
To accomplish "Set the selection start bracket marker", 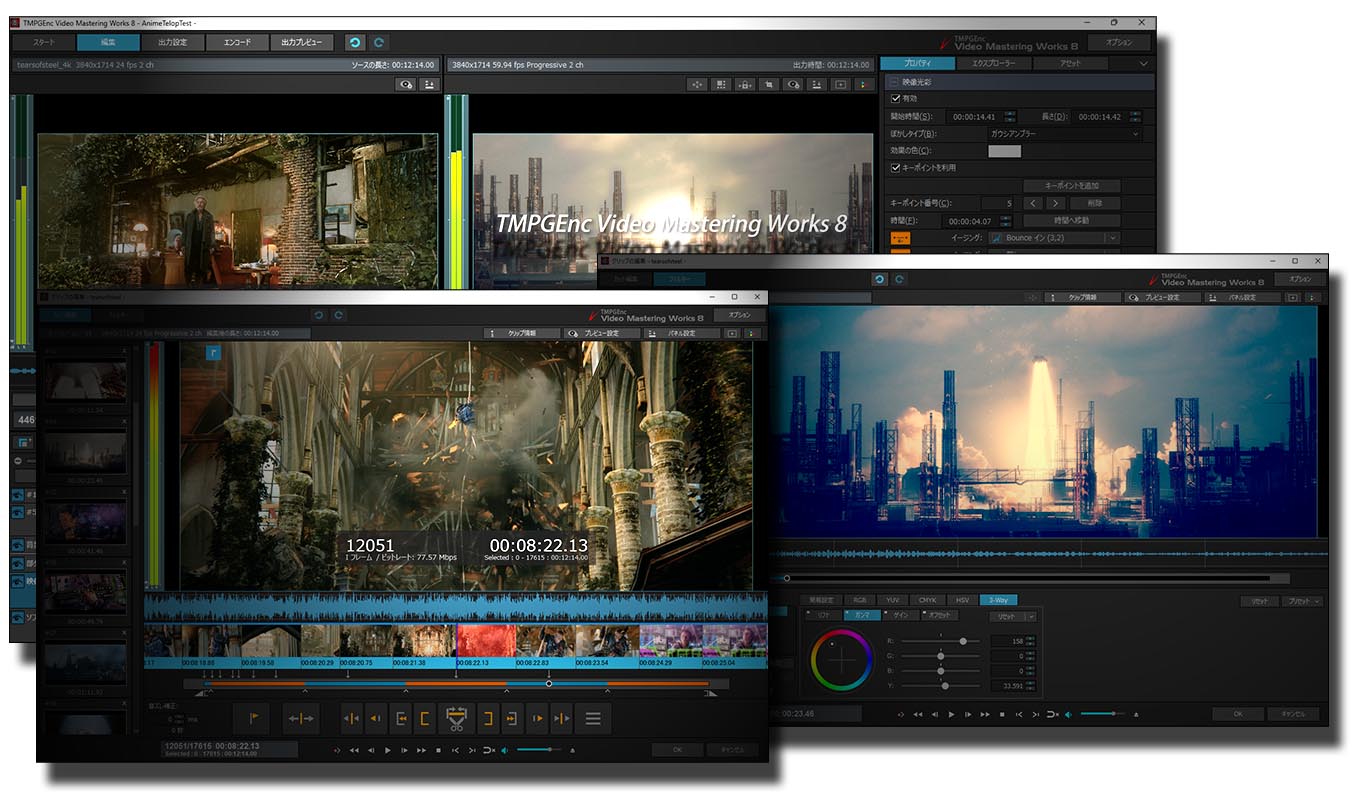I will point(425,718).
